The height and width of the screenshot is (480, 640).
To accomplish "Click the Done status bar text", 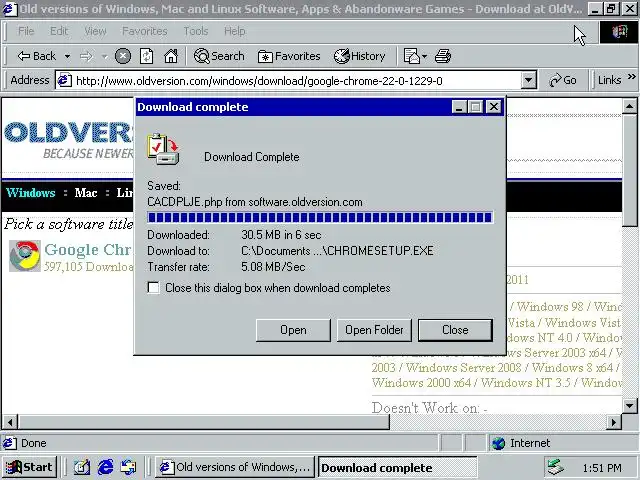I will [x=33, y=443].
